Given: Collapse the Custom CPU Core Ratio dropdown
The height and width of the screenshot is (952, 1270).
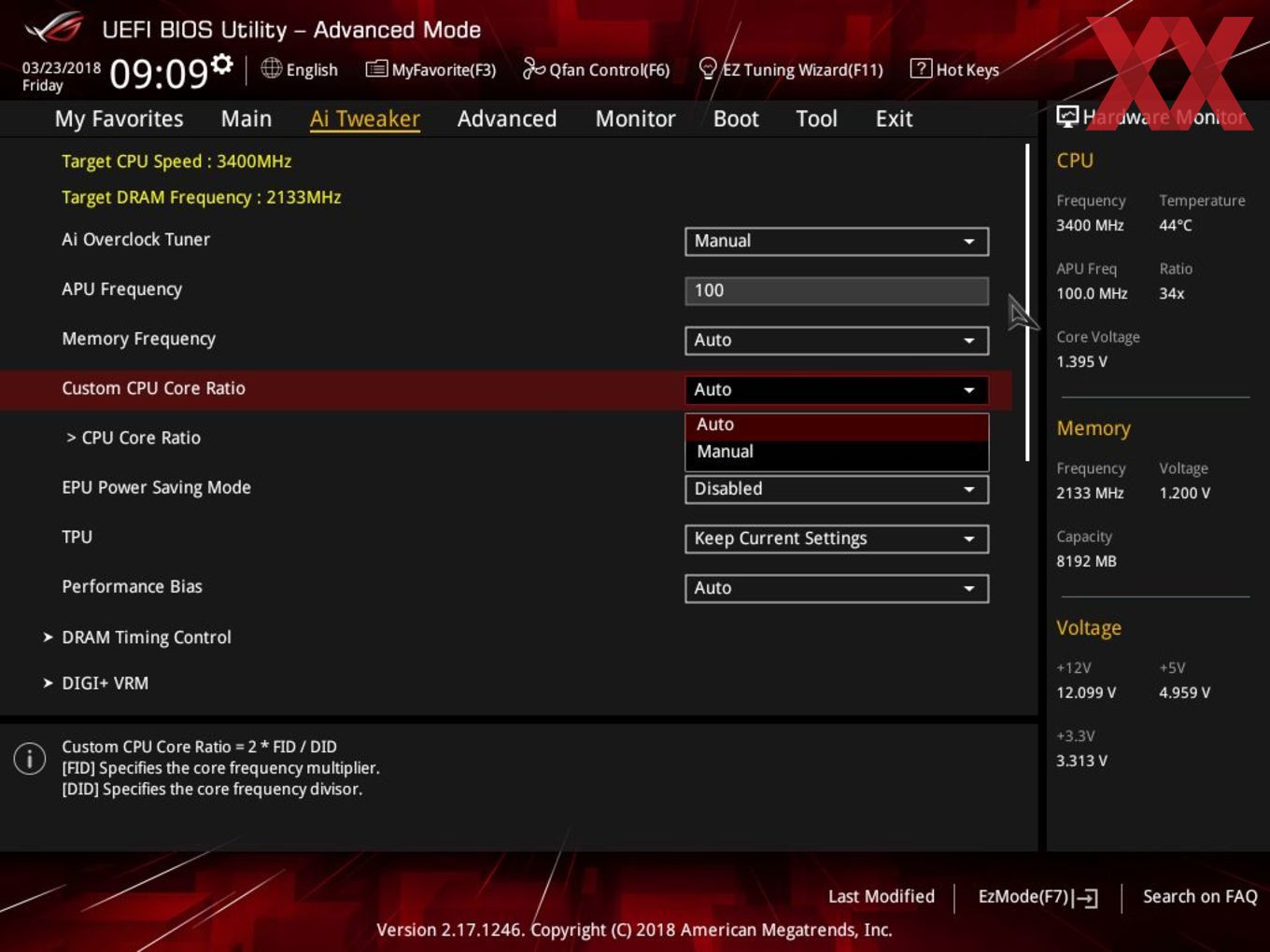Looking at the screenshot, I should pyautogui.click(x=837, y=389).
